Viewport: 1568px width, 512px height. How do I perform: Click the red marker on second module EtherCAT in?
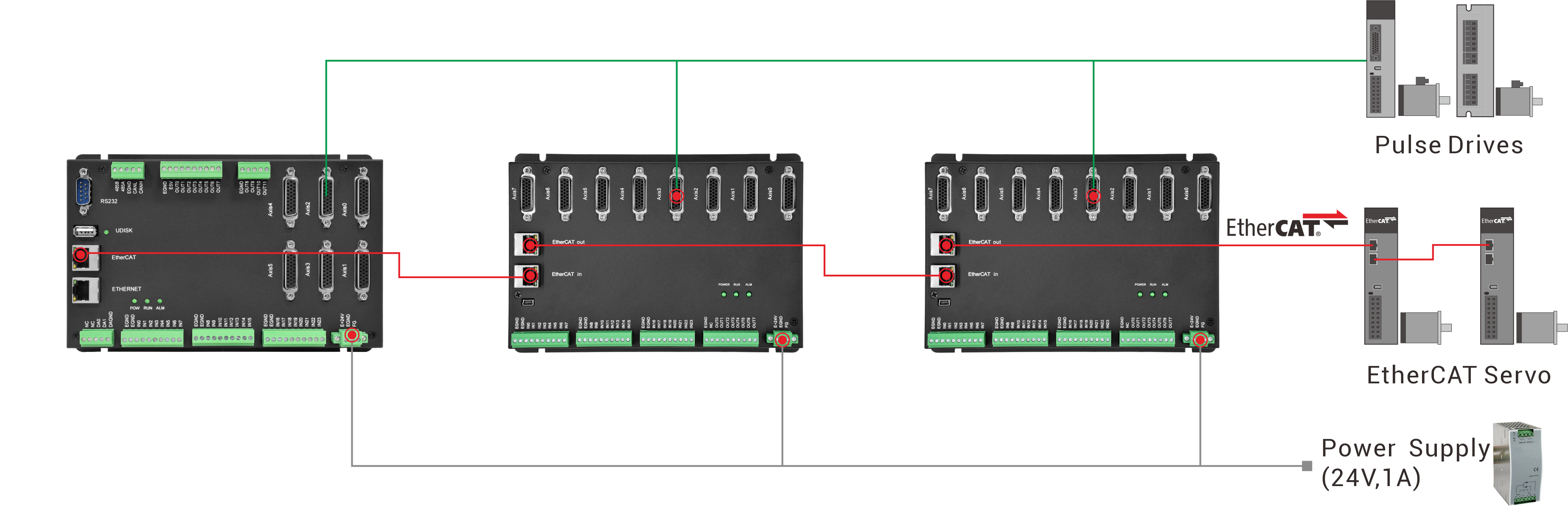[x=946, y=276]
